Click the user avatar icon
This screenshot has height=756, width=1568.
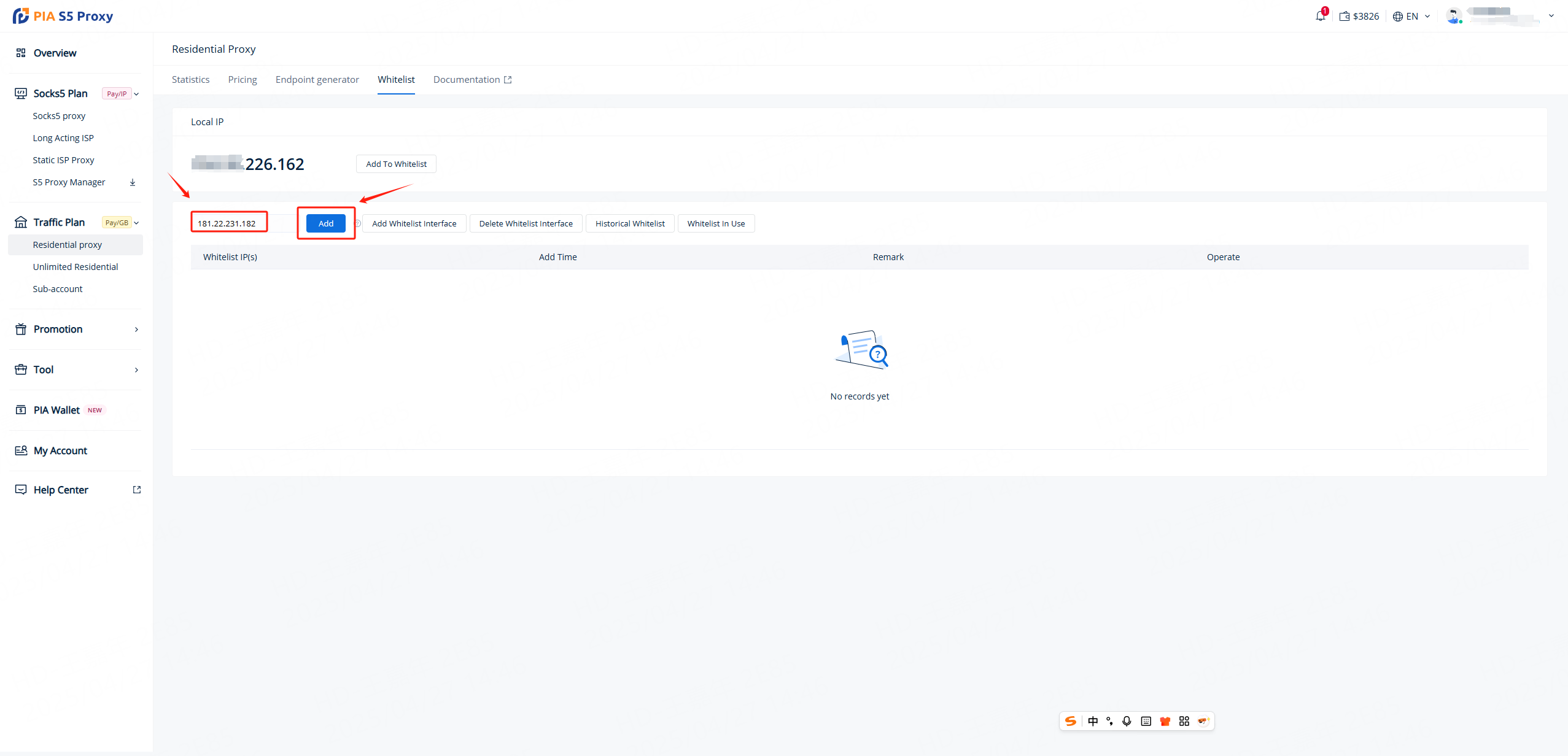click(x=1453, y=16)
